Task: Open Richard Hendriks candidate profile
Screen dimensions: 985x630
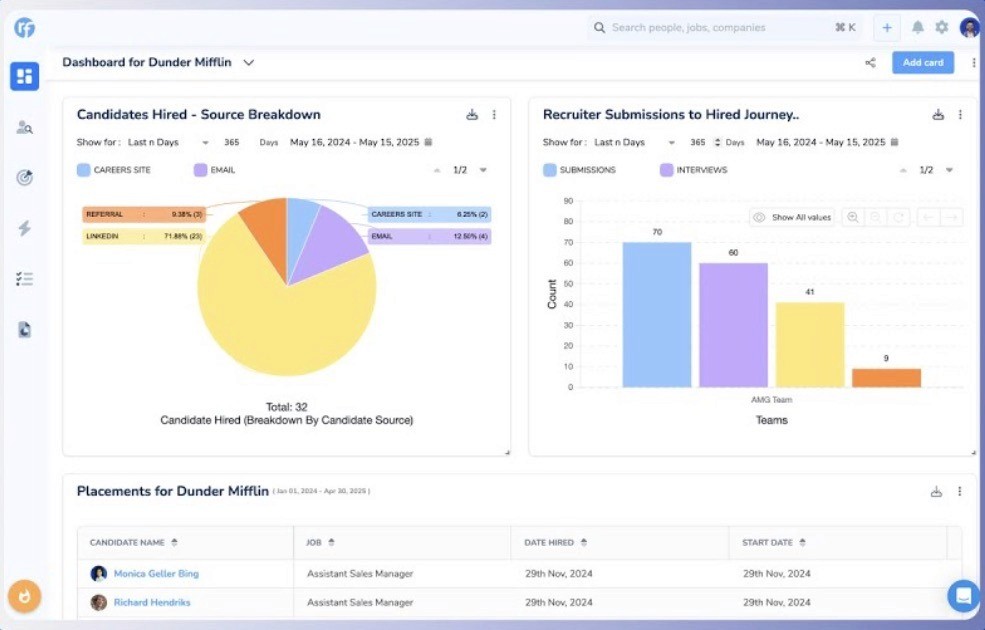Action: (151, 602)
